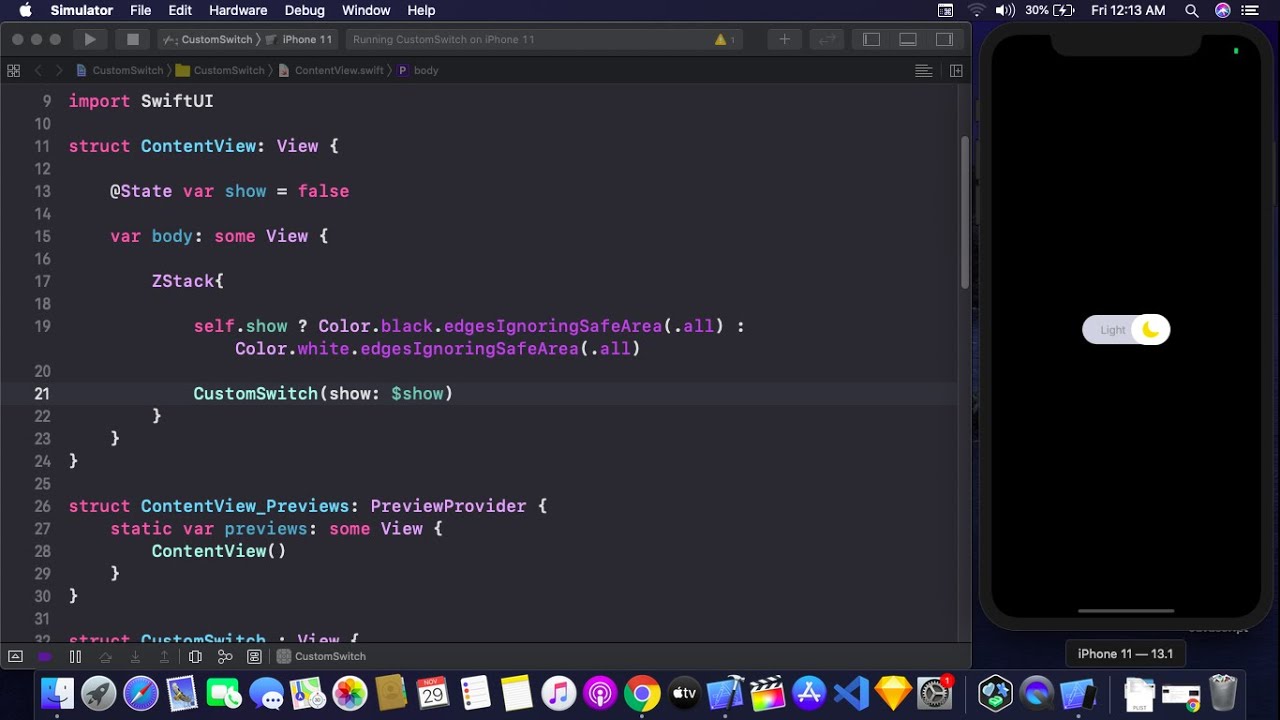Open ContentView.swift breadcrumb in jump bar
Viewport: 1280px width, 720px height.
coord(331,70)
